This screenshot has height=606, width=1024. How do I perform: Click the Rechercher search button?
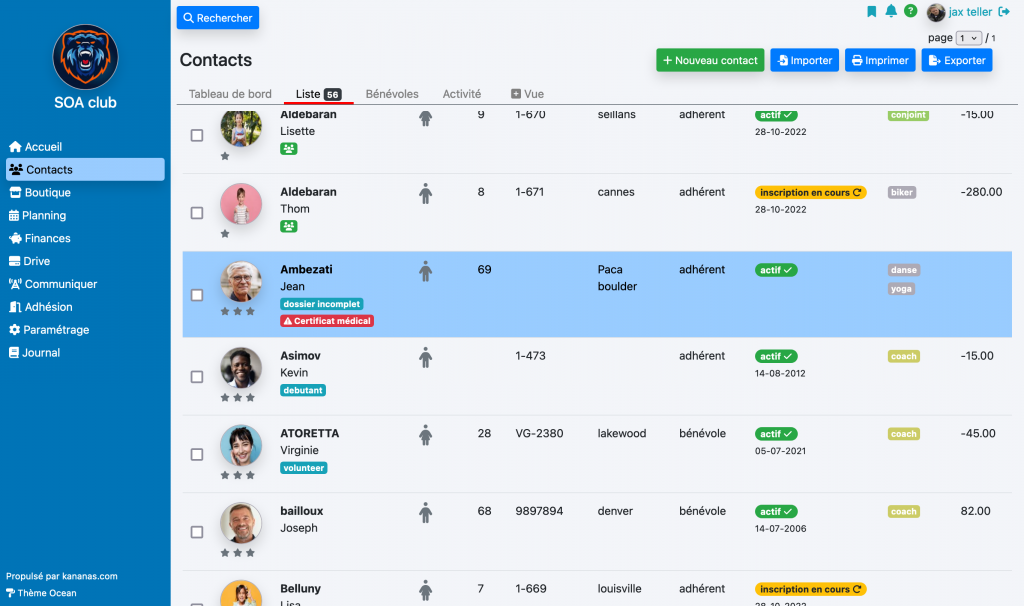218,18
